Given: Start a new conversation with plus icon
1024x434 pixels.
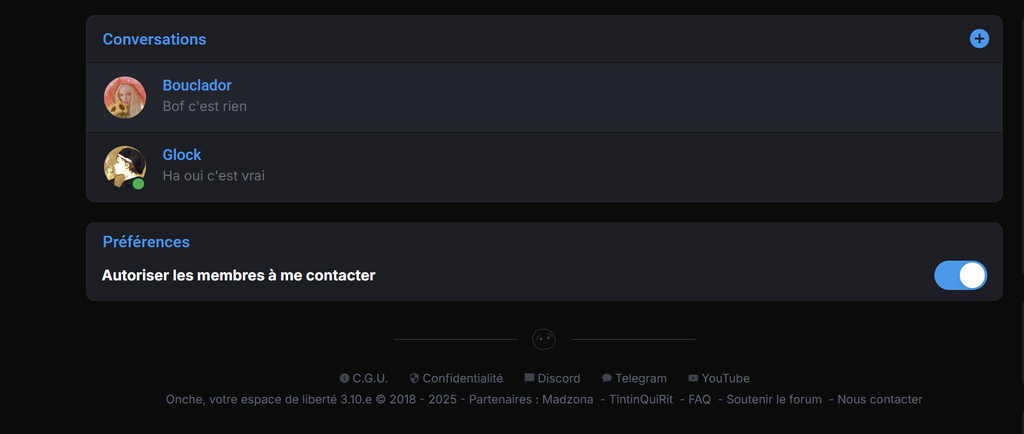Looking at the screenshot, I should [x=979, y=39].
